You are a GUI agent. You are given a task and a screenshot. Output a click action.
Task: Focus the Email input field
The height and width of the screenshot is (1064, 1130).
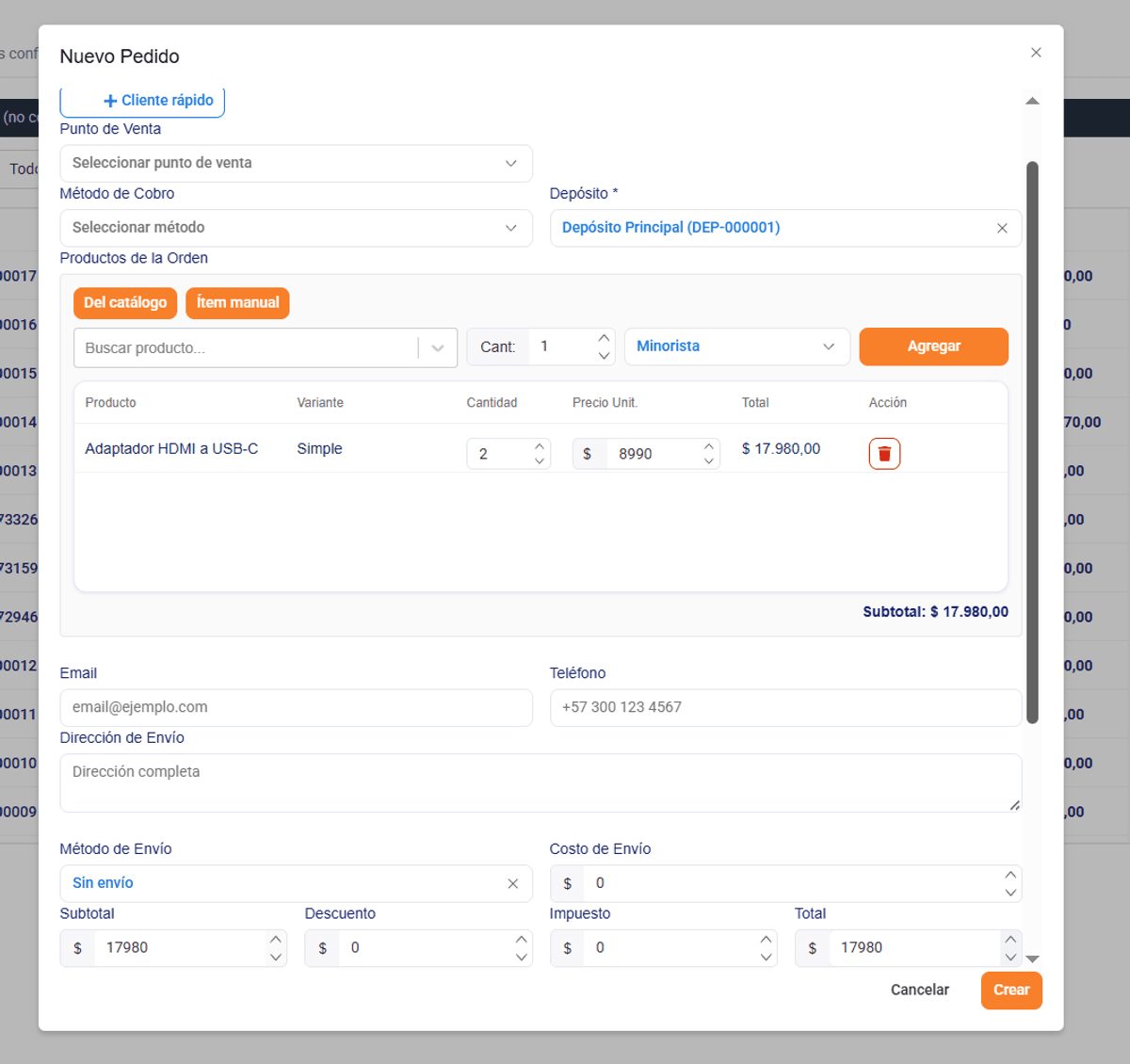point(296,707)
